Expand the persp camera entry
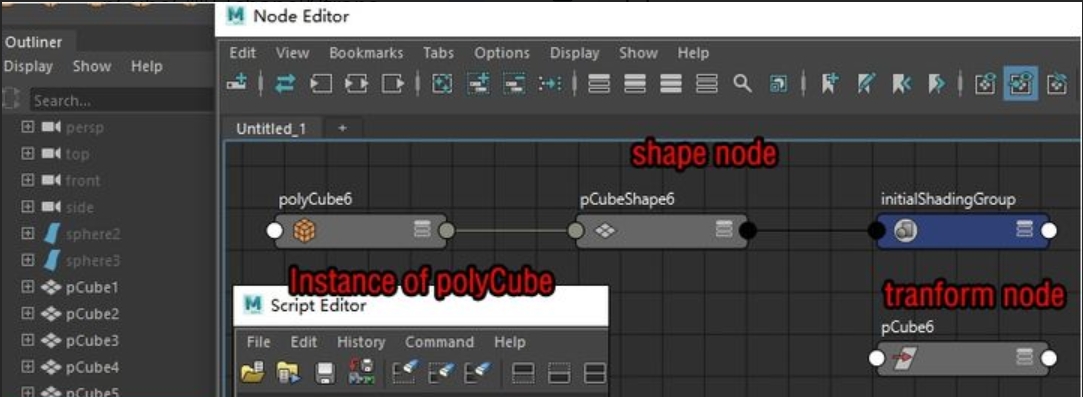 27,128
